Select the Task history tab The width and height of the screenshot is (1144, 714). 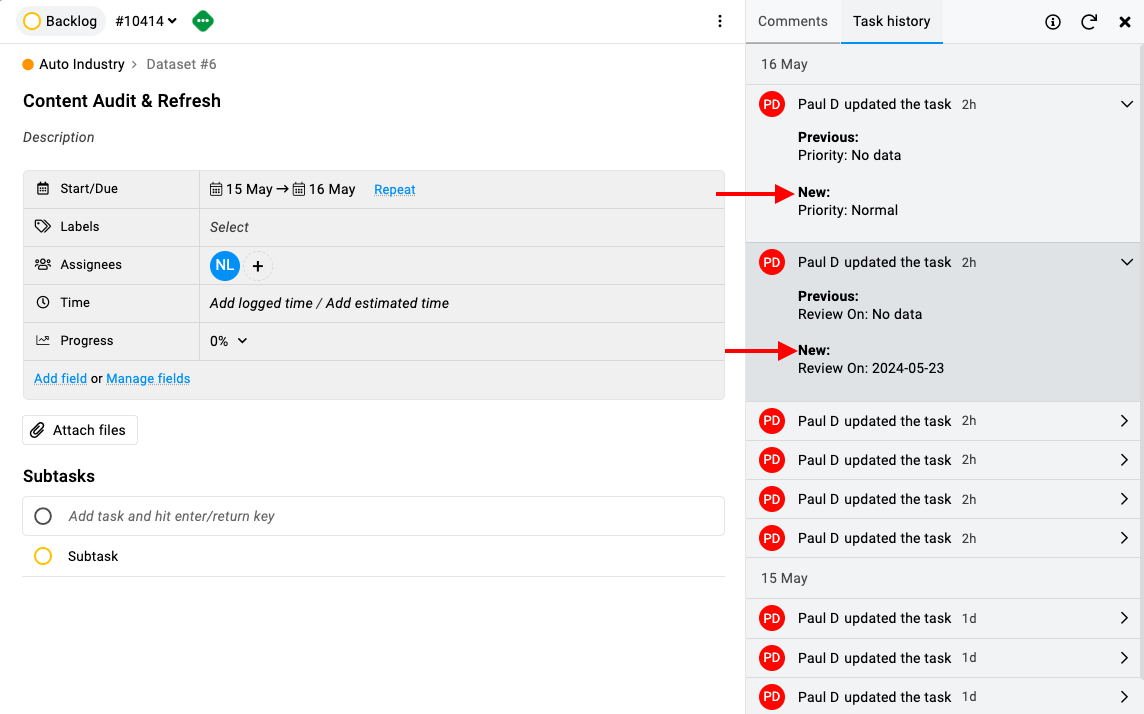892,21
